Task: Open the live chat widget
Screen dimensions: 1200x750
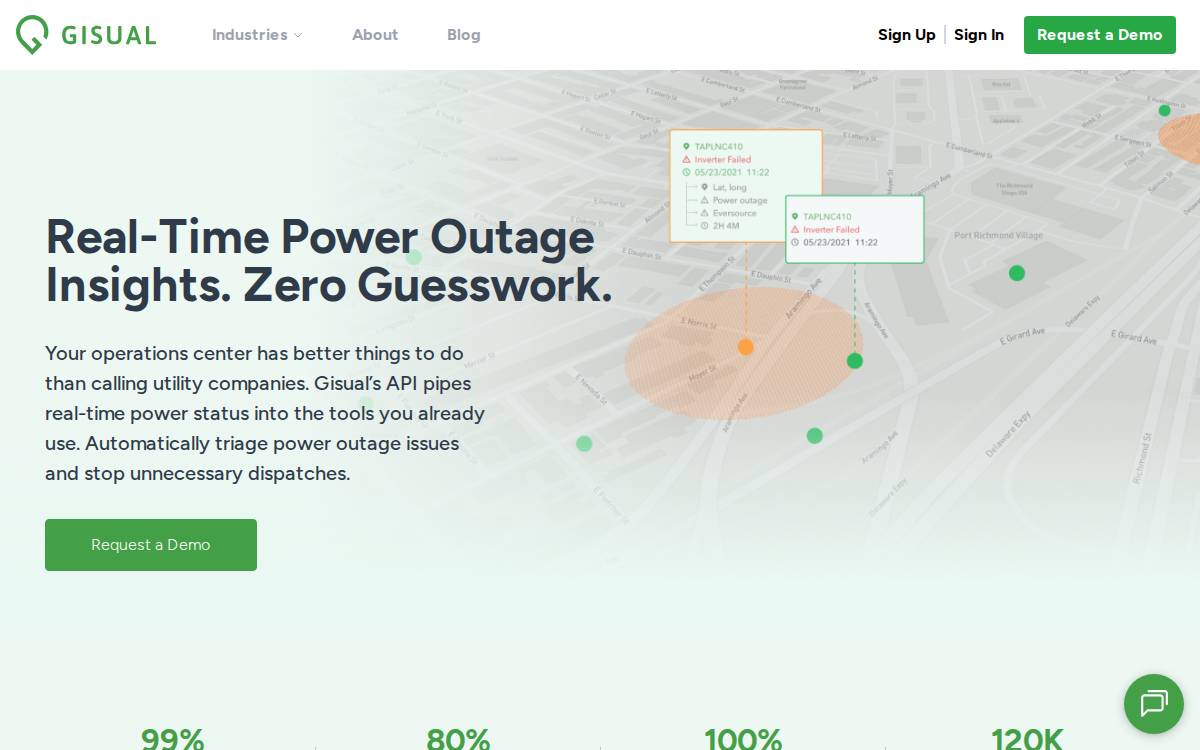Action: tap(1154, 704)
